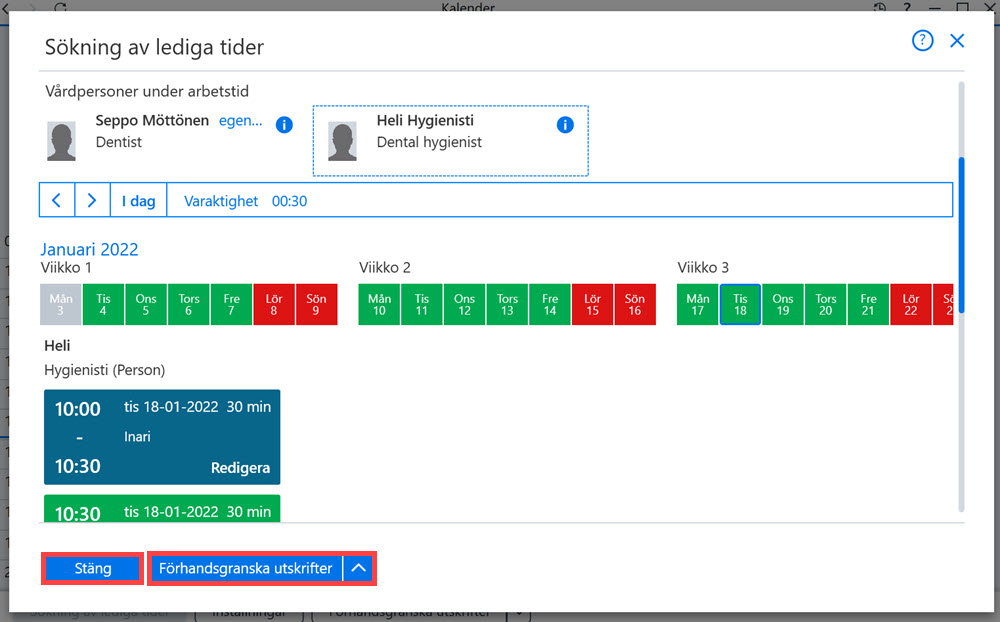Image resolution: width=1000 pixels, height=622 pixels.
Task: Select Tors 20 day cell
Action: 826,304
